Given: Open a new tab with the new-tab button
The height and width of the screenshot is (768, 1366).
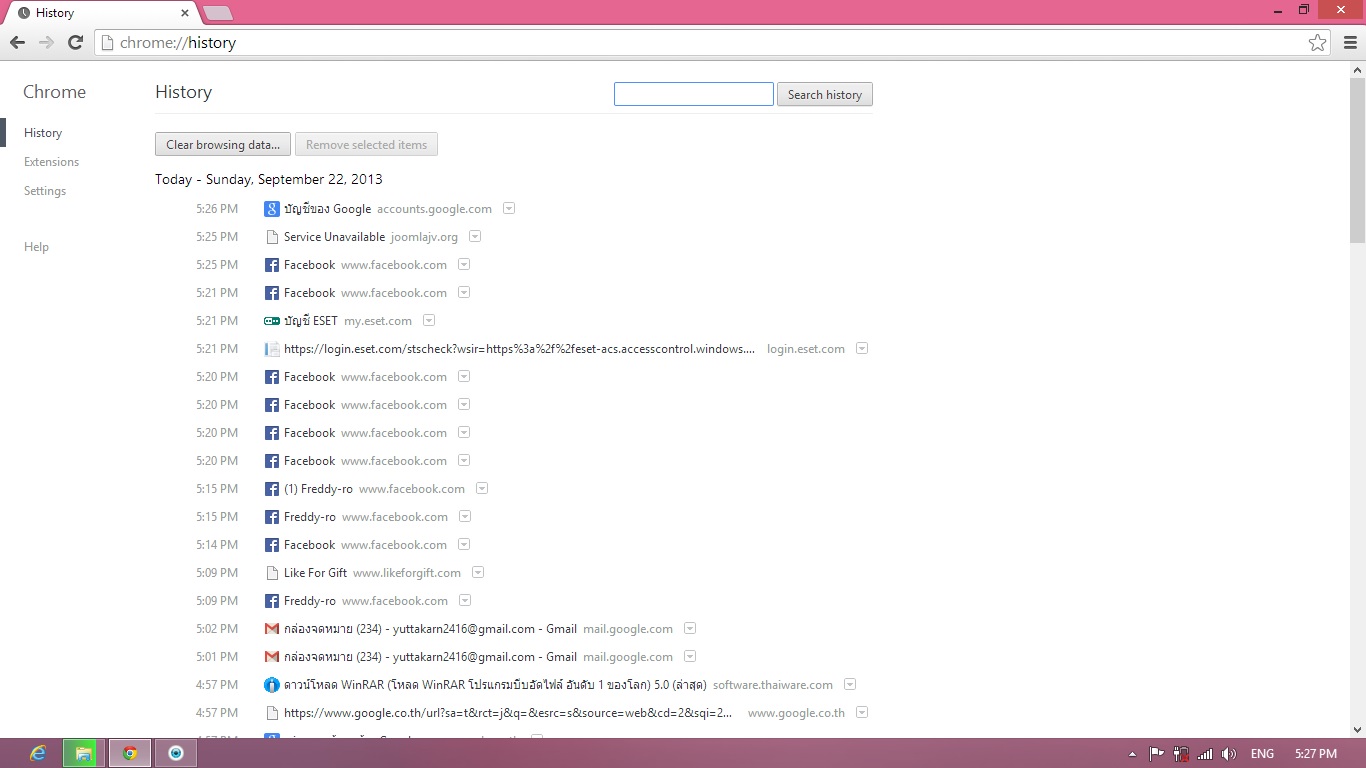Looking at the screenshot, I should click(x=218, y=13).
